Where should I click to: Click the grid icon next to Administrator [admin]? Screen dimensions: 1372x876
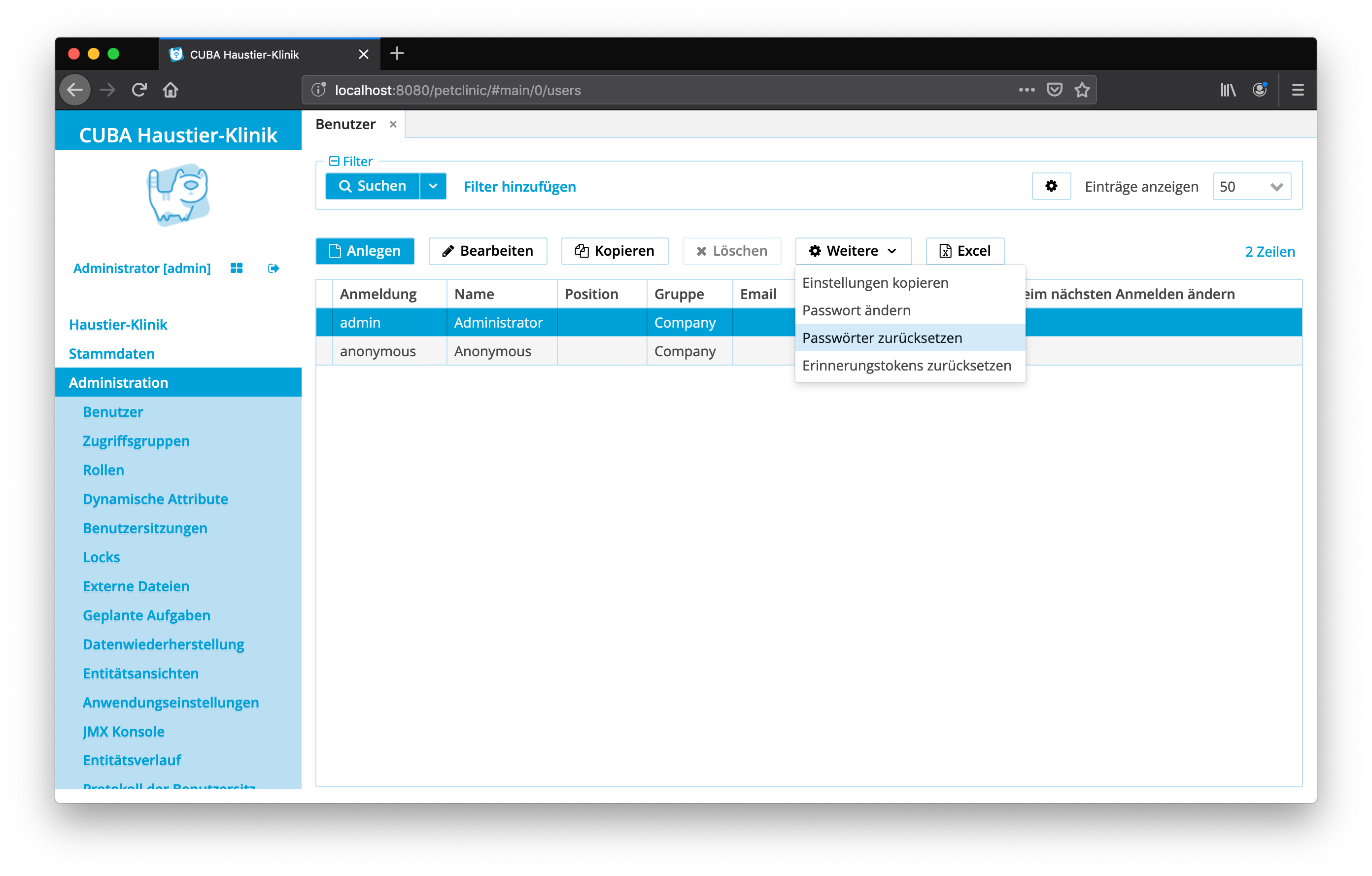(x=237, y=268)
